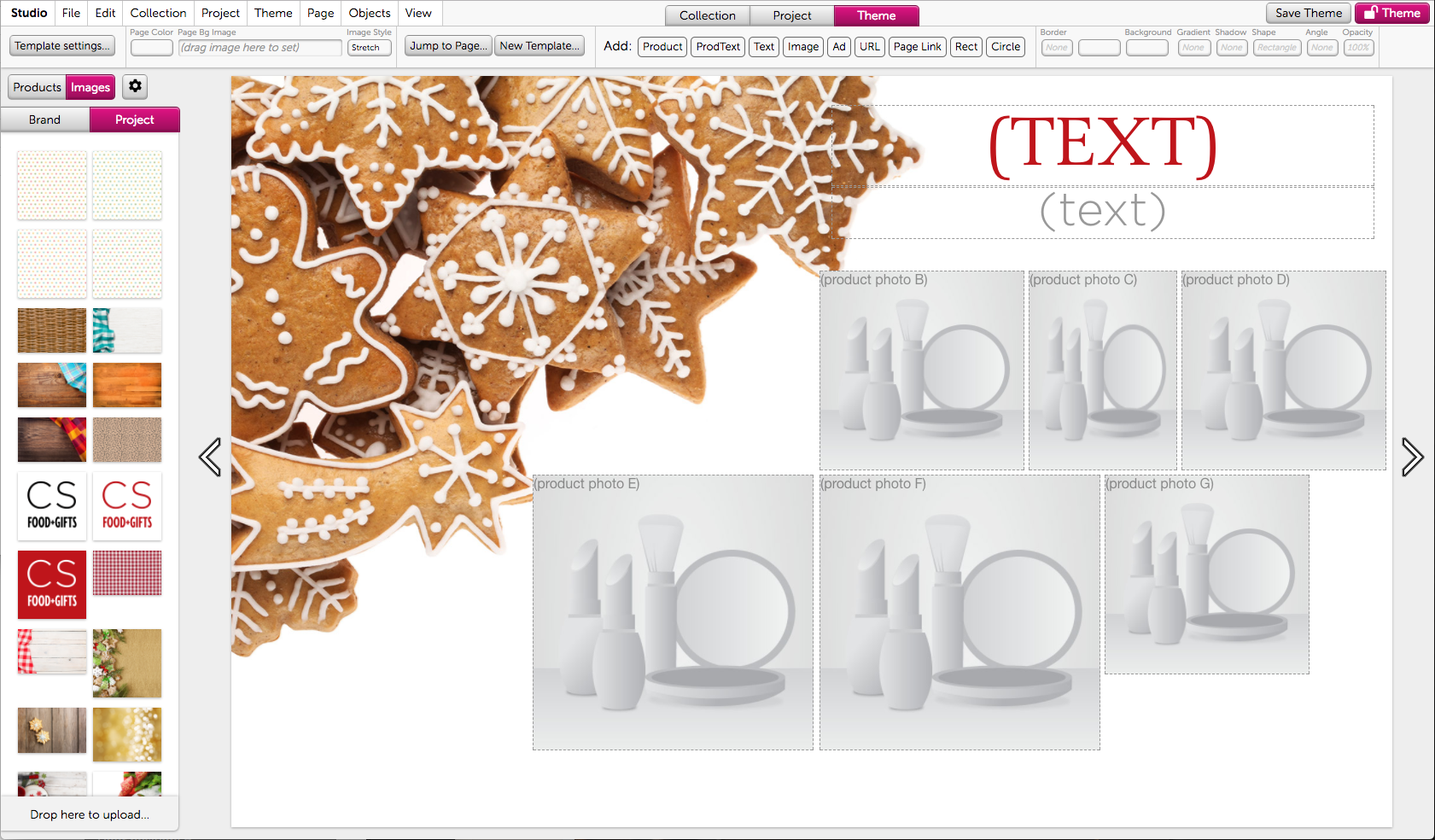Select the Brand tab
This screenshot has height=840, width=1435.
(x=44, y=120)
